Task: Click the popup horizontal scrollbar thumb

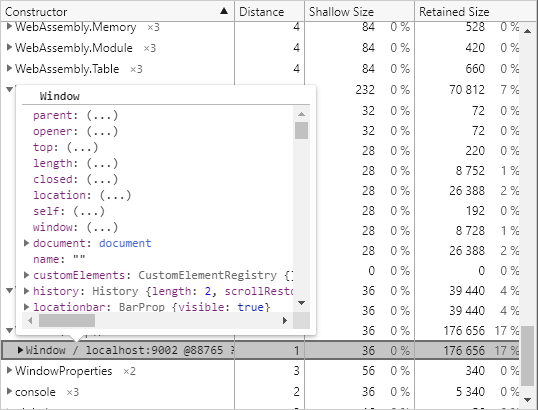Action: click(67, 320)
